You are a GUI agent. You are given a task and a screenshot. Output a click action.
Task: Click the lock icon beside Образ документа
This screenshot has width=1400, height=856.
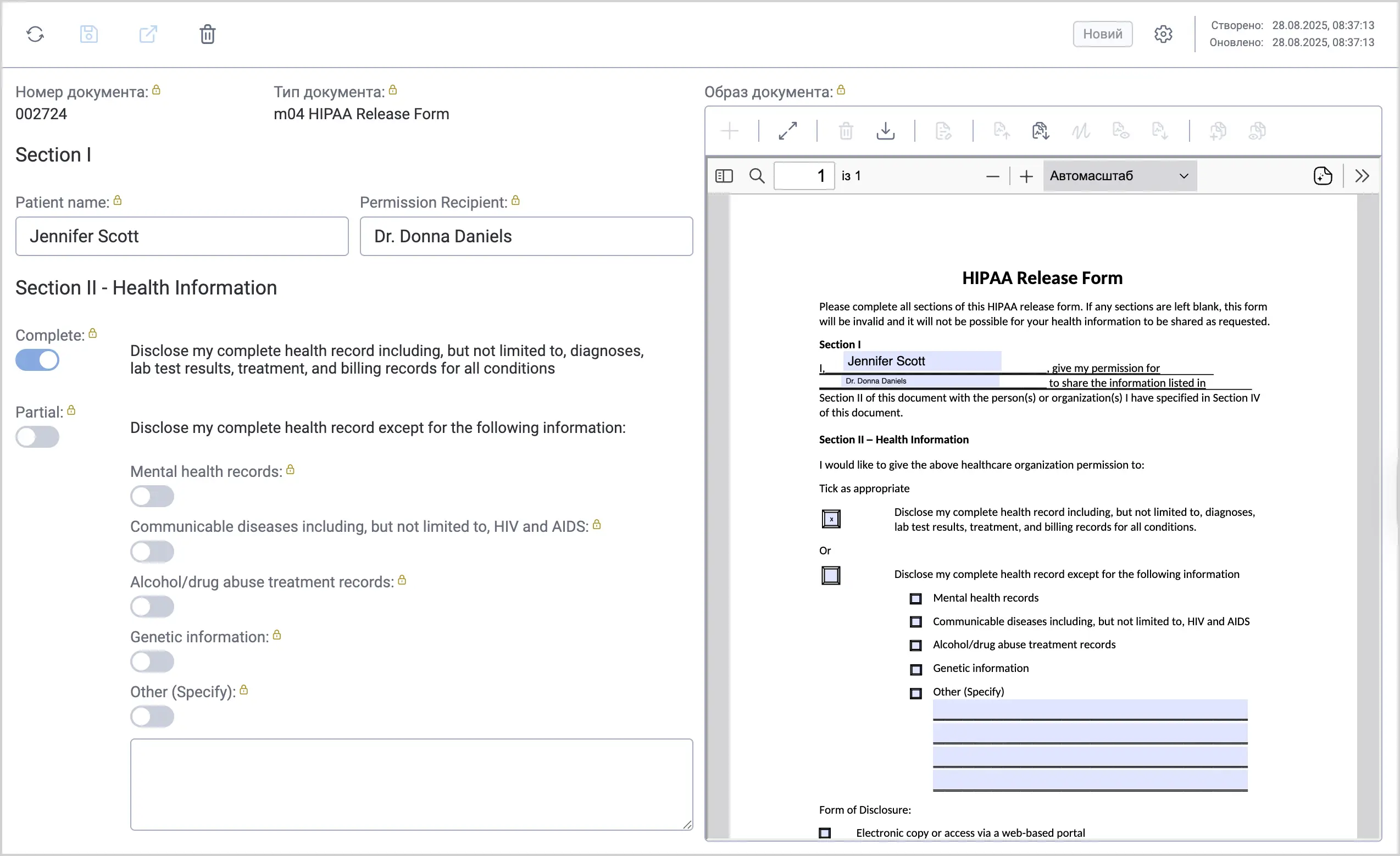coord(841,90)
